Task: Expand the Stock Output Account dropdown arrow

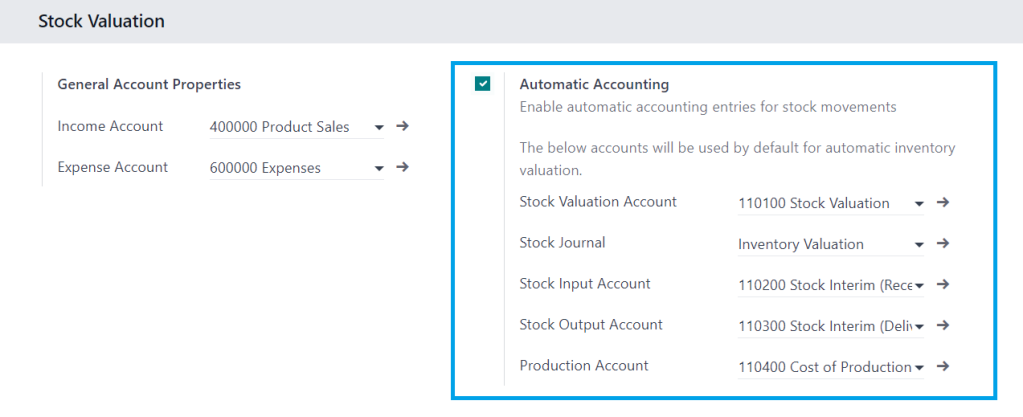Action: (919, 326)
